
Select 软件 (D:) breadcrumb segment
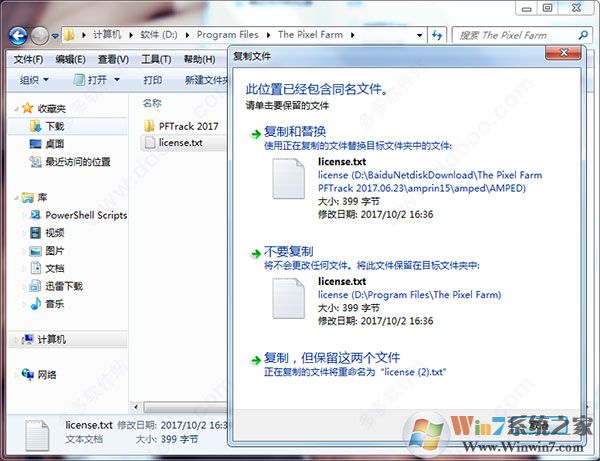coord(158,35)
